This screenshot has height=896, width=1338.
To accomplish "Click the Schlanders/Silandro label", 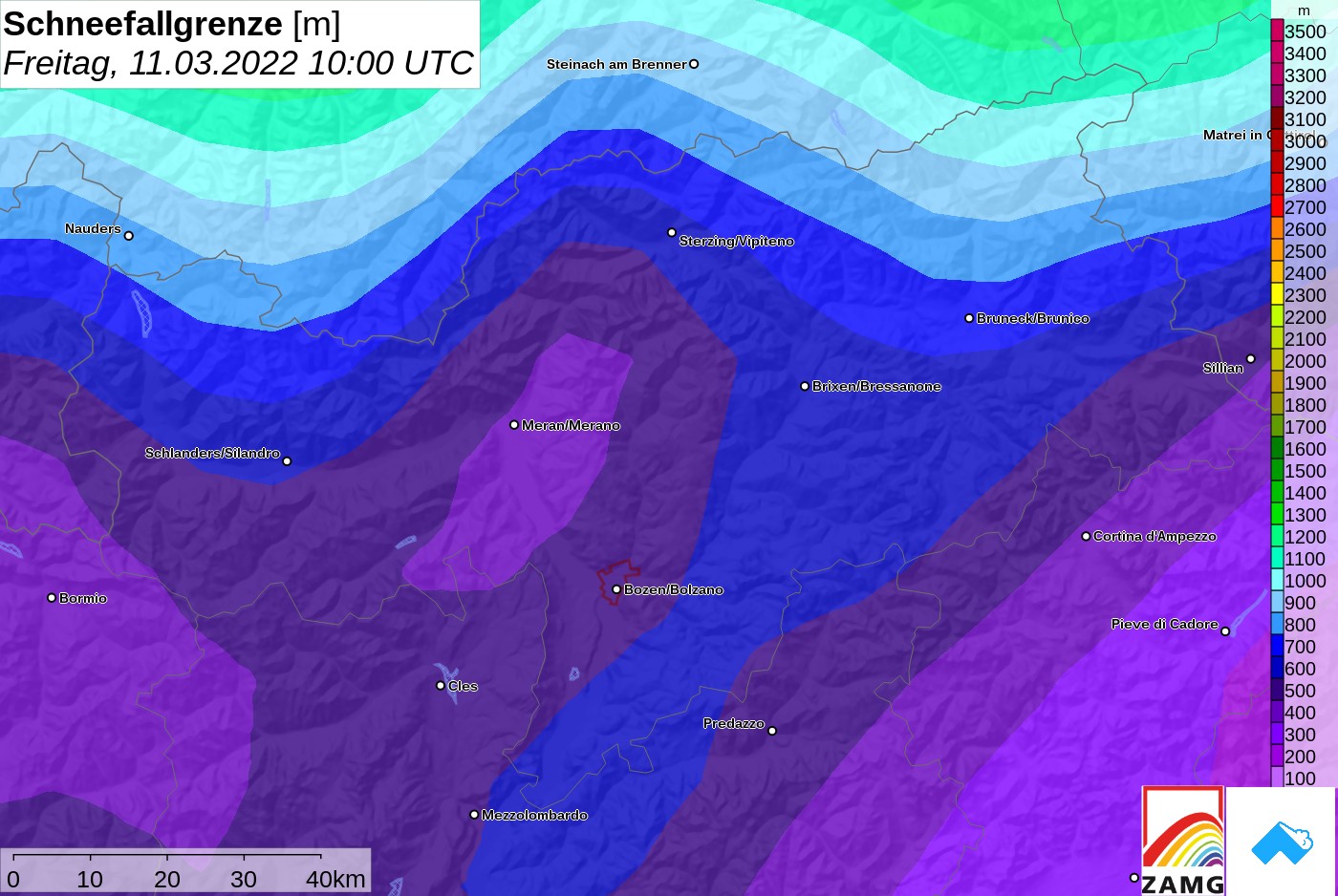I will point(212,453).
